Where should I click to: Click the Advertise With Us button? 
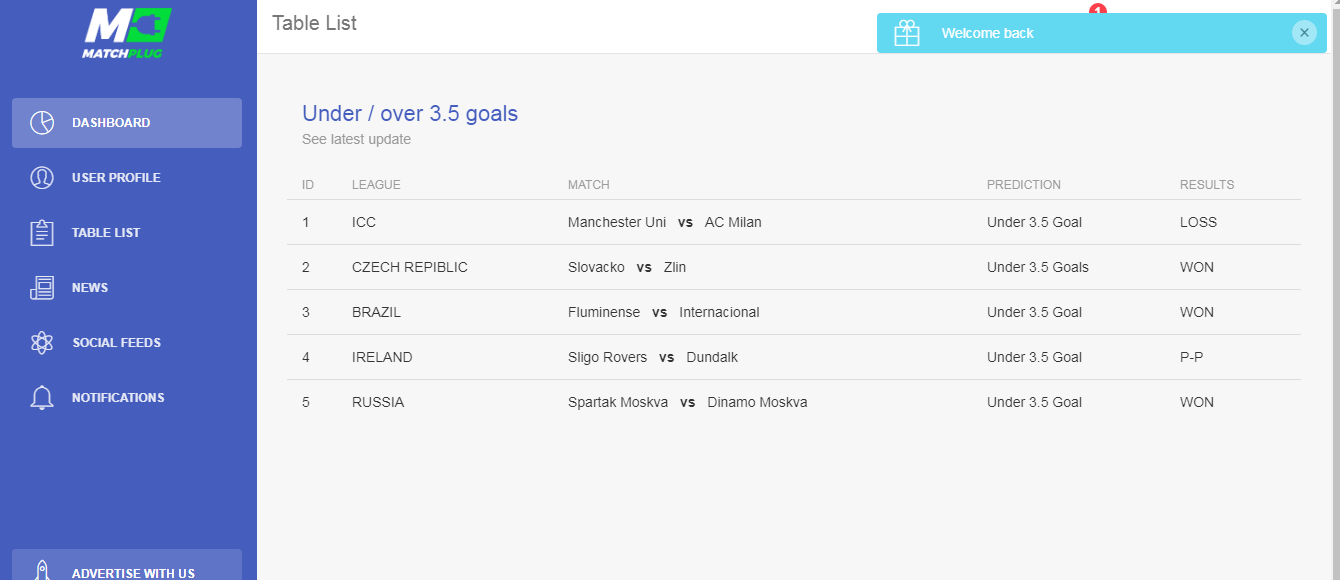[127, 565]
